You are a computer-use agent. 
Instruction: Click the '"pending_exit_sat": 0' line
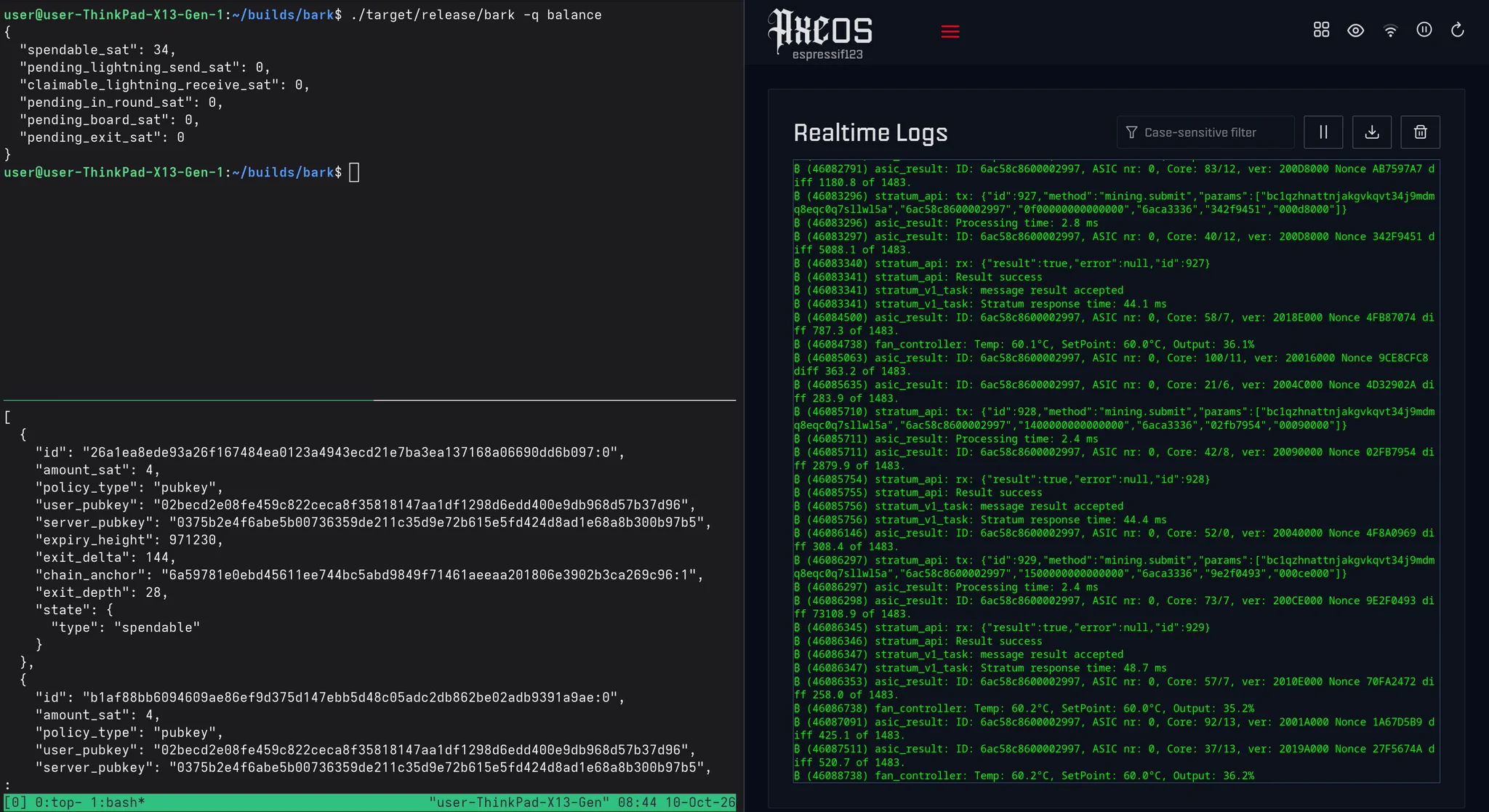tap(102, 137)
